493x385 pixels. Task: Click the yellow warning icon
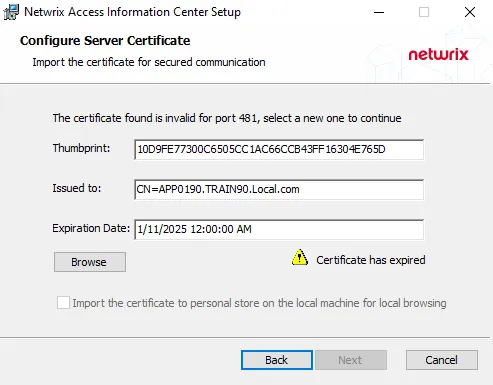[300, 257]
